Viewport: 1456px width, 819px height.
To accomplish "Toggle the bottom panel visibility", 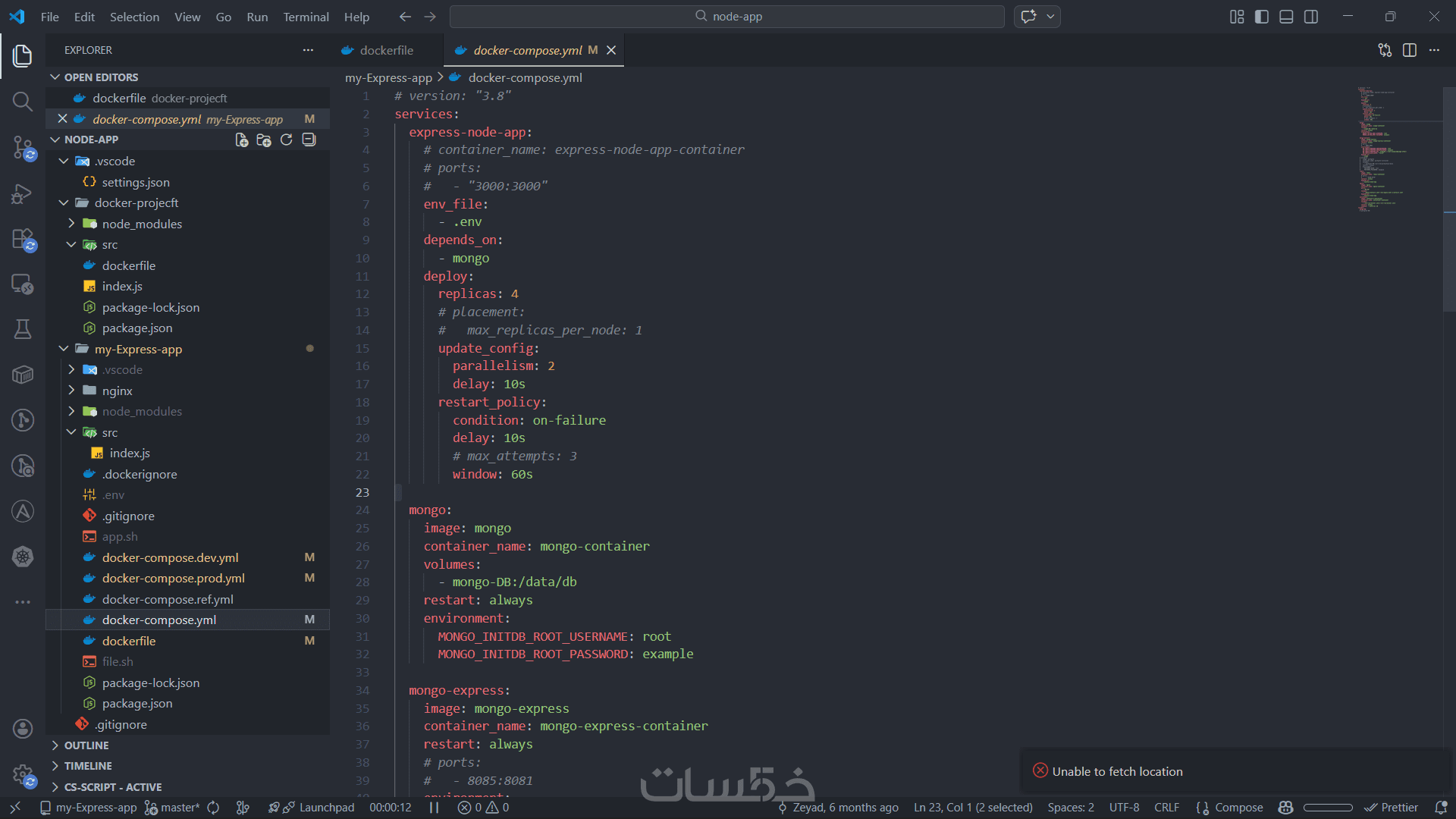I will click(1286, 17).
